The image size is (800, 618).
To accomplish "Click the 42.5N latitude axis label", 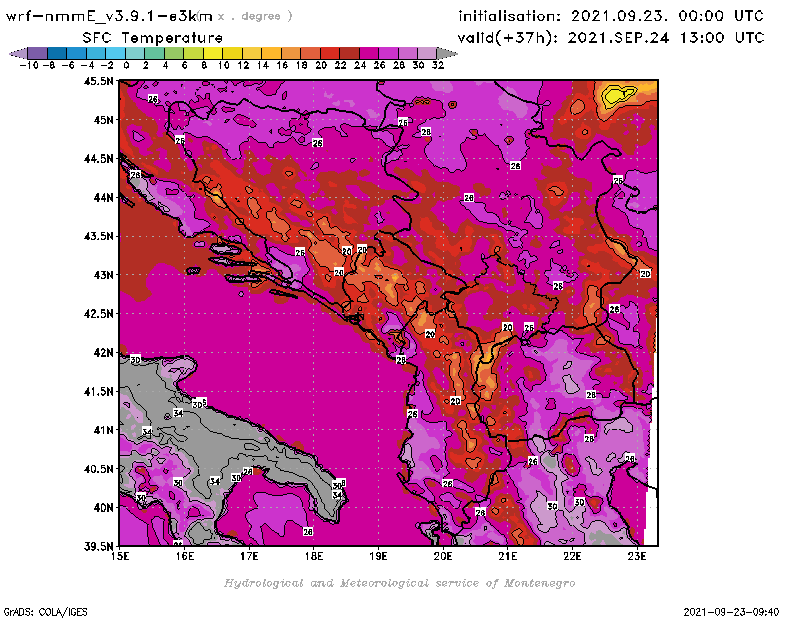I will (x=98, y=314).
